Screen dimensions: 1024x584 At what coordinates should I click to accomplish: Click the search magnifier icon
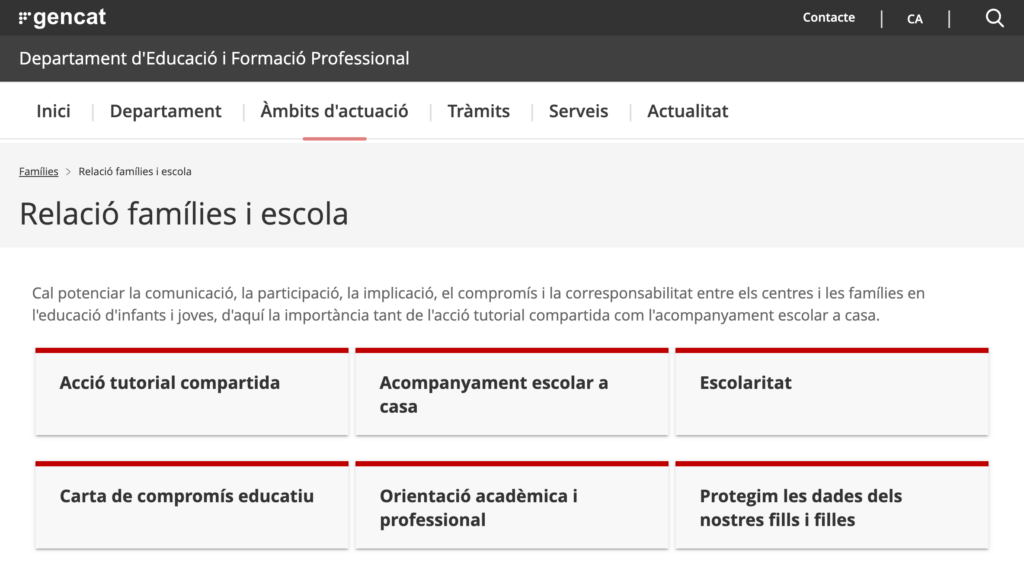(x=994, y=18)
